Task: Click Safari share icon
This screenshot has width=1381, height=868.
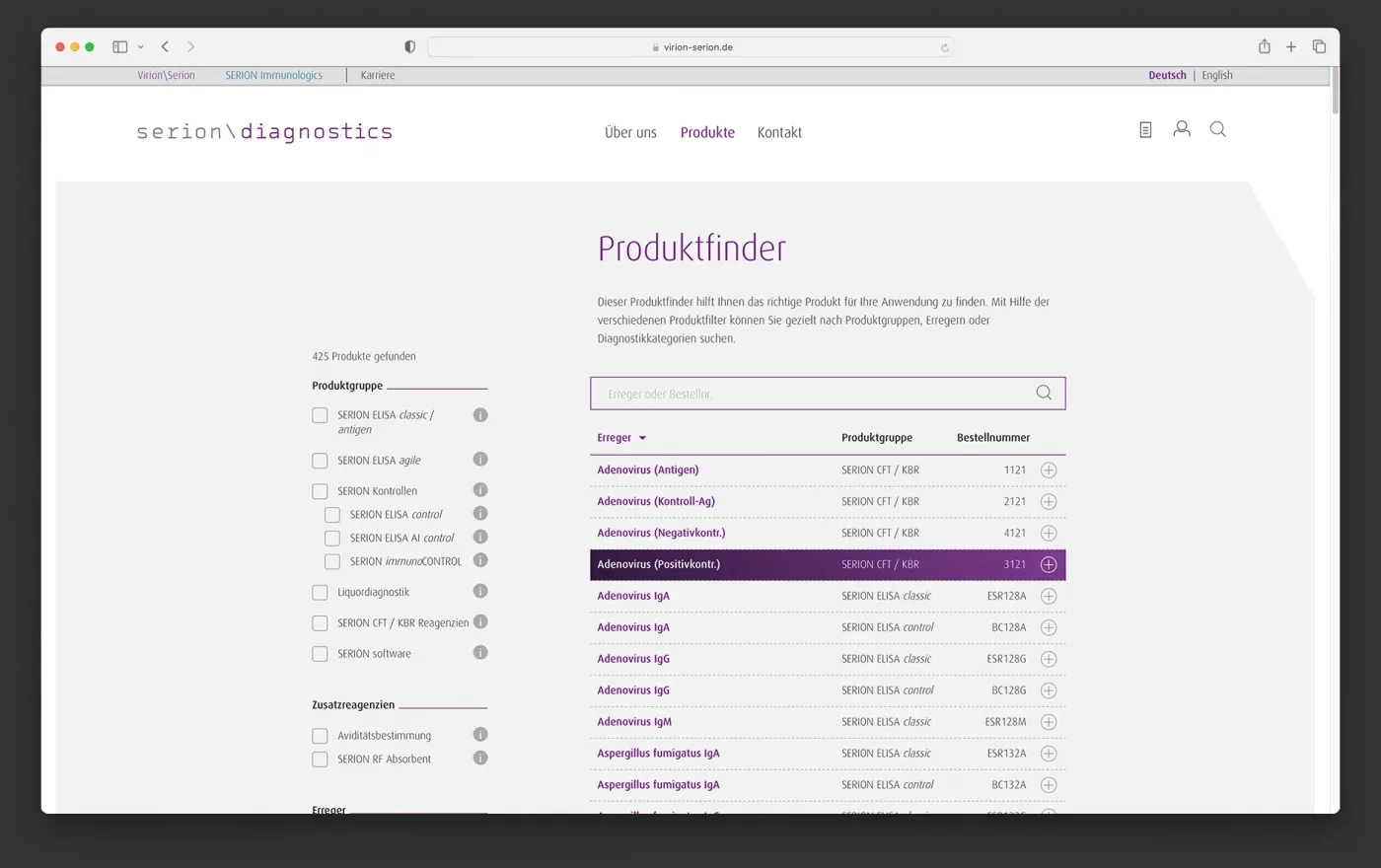Action: [1264, 46]
